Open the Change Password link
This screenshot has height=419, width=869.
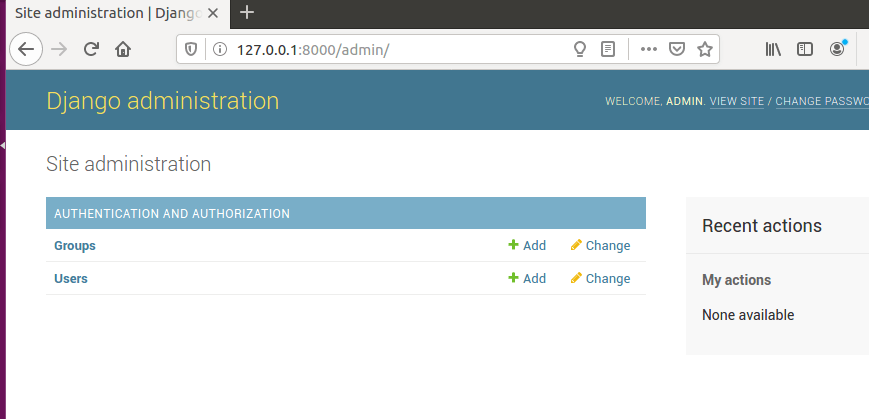coord(822,101)
